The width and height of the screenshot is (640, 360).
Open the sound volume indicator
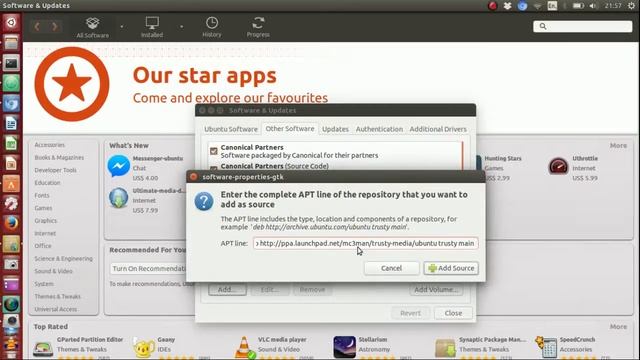tap(593, 6)
